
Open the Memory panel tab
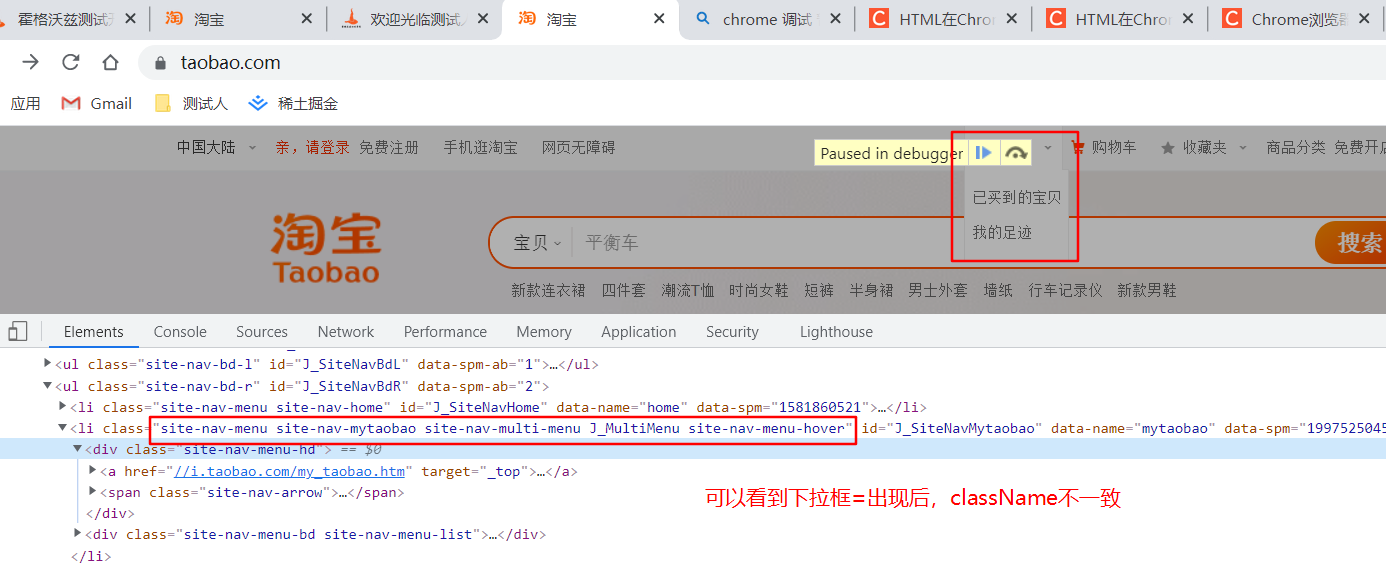[x=544, y=332]
